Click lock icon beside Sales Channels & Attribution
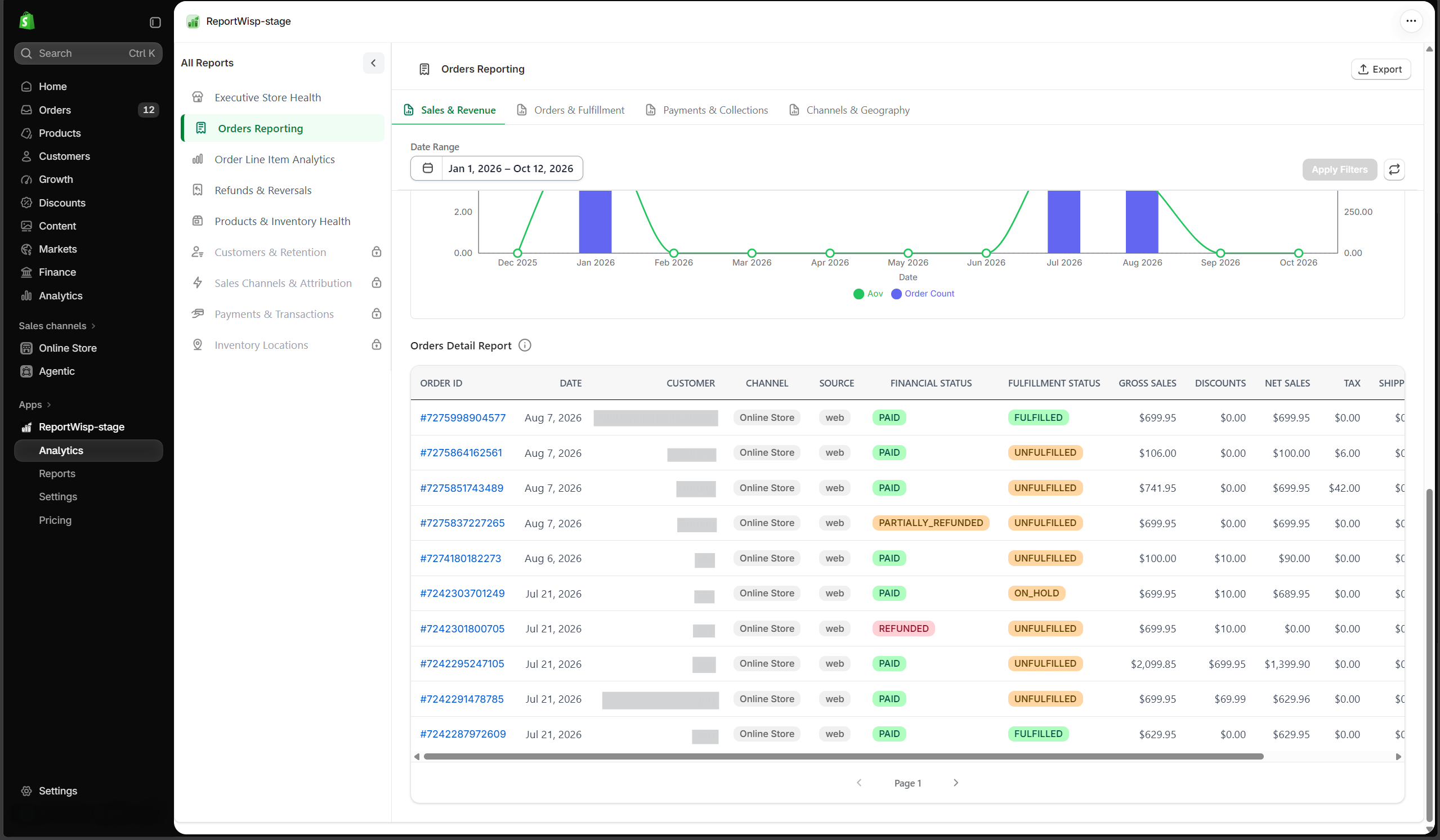Image resolution: width=1440 pixels, height=840 pixels. [x=376, y=283]
